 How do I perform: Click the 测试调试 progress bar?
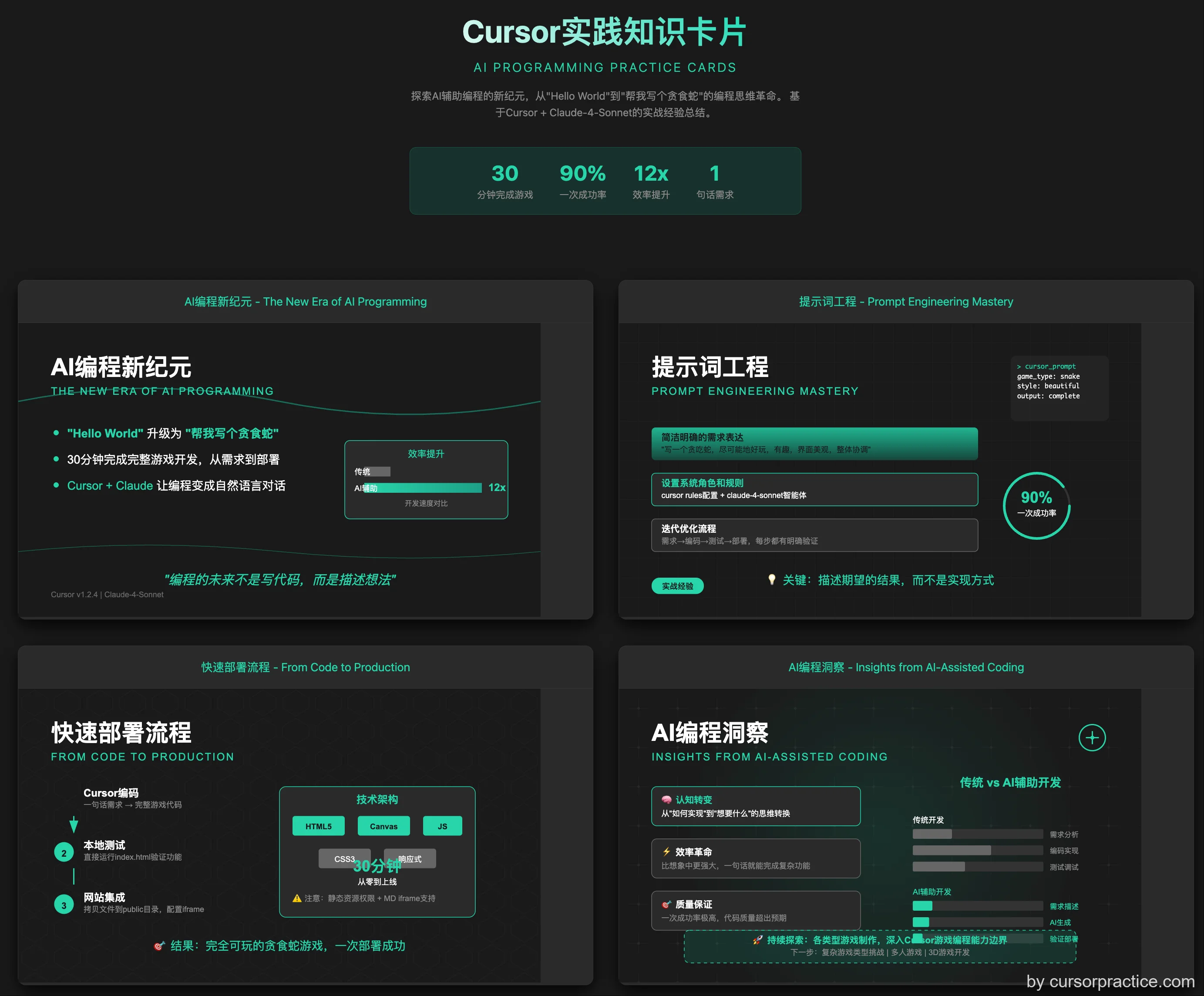[x=978, y=866]
